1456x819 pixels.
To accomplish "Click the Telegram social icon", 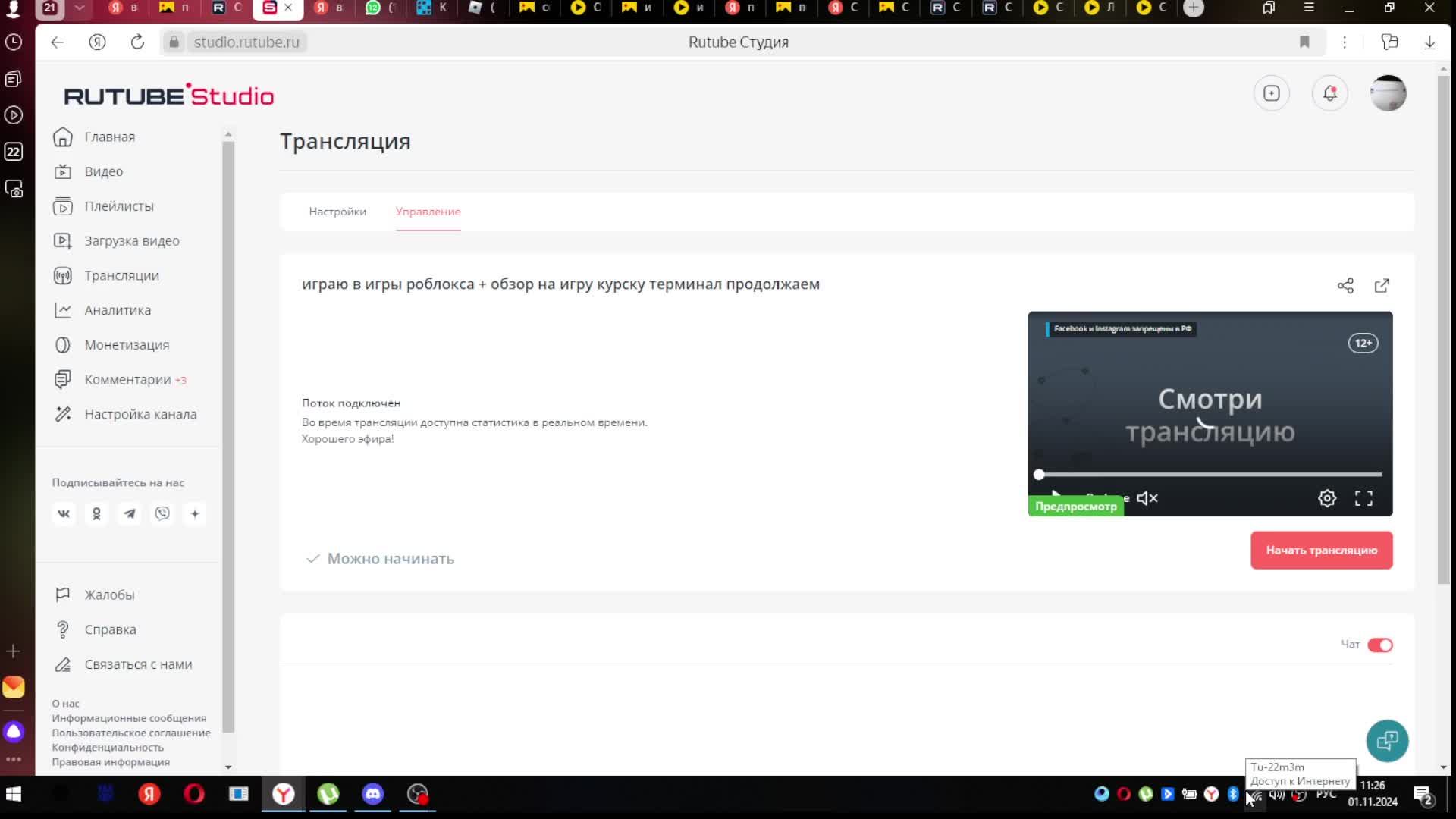I will [130, 514].
